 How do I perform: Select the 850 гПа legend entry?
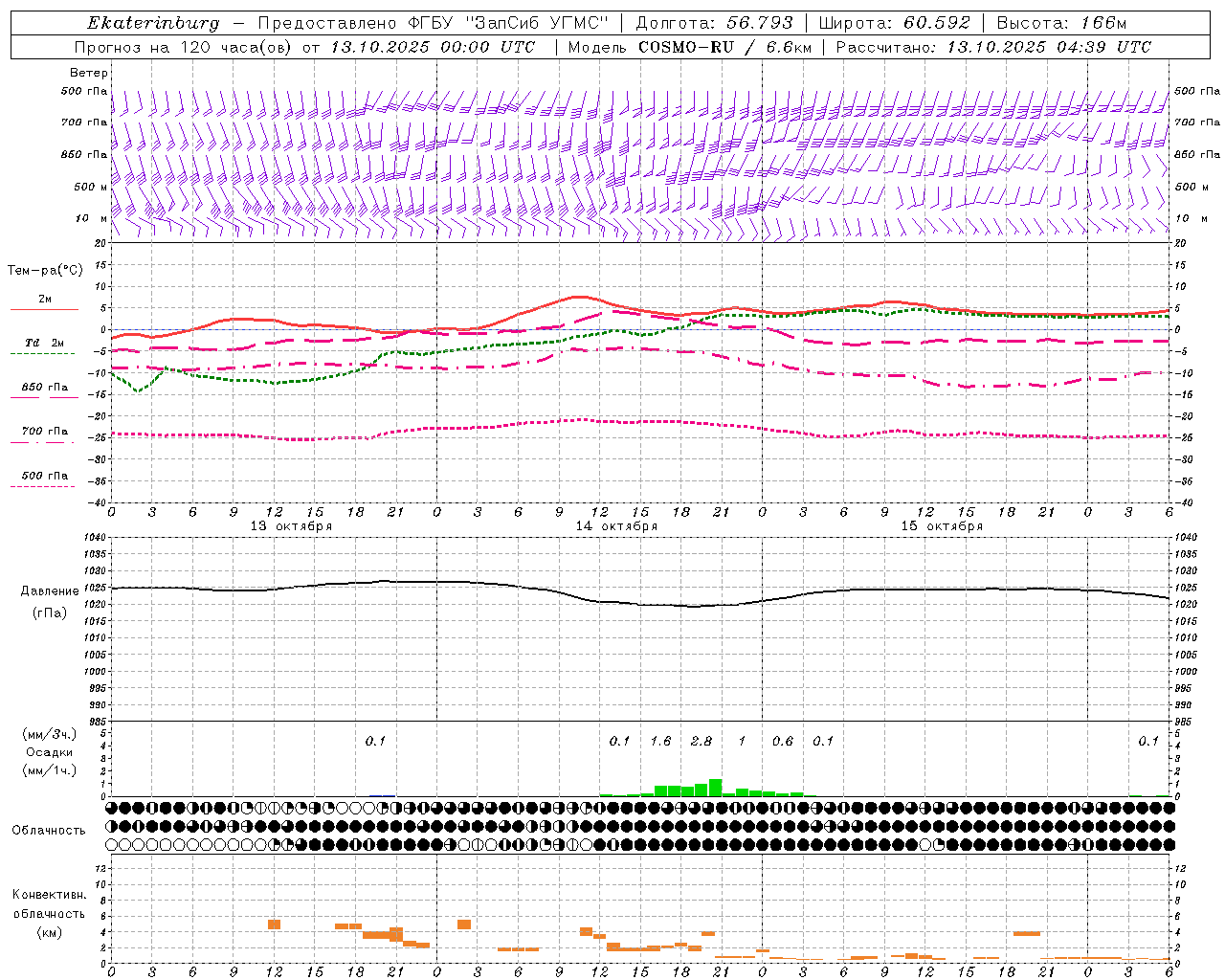pos(44,388)
